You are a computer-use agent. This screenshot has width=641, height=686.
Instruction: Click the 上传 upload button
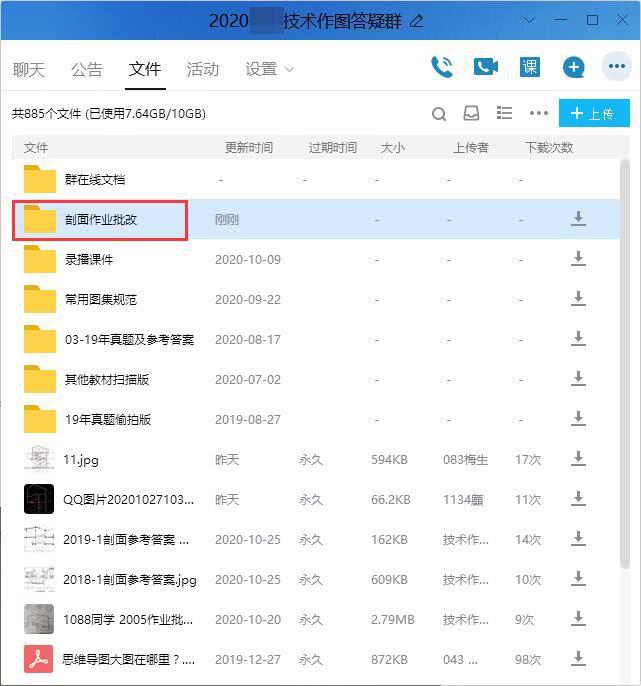point(594,113)
